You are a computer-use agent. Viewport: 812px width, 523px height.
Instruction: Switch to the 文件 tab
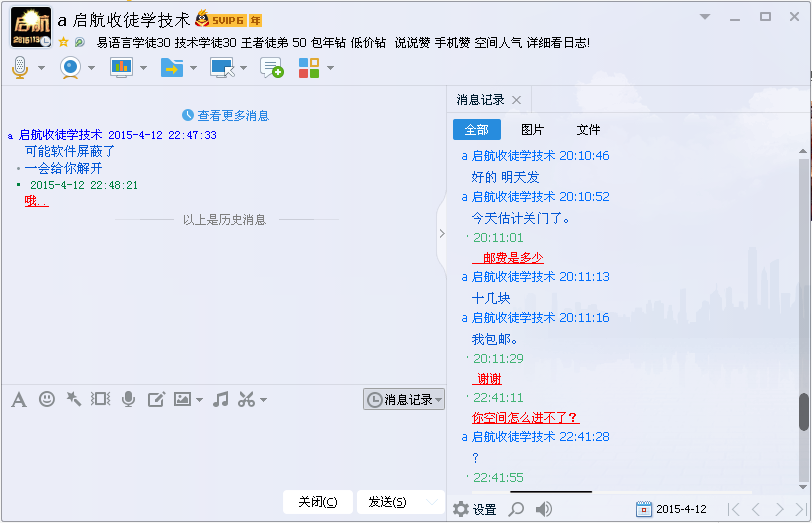click(x=588, y=129)
